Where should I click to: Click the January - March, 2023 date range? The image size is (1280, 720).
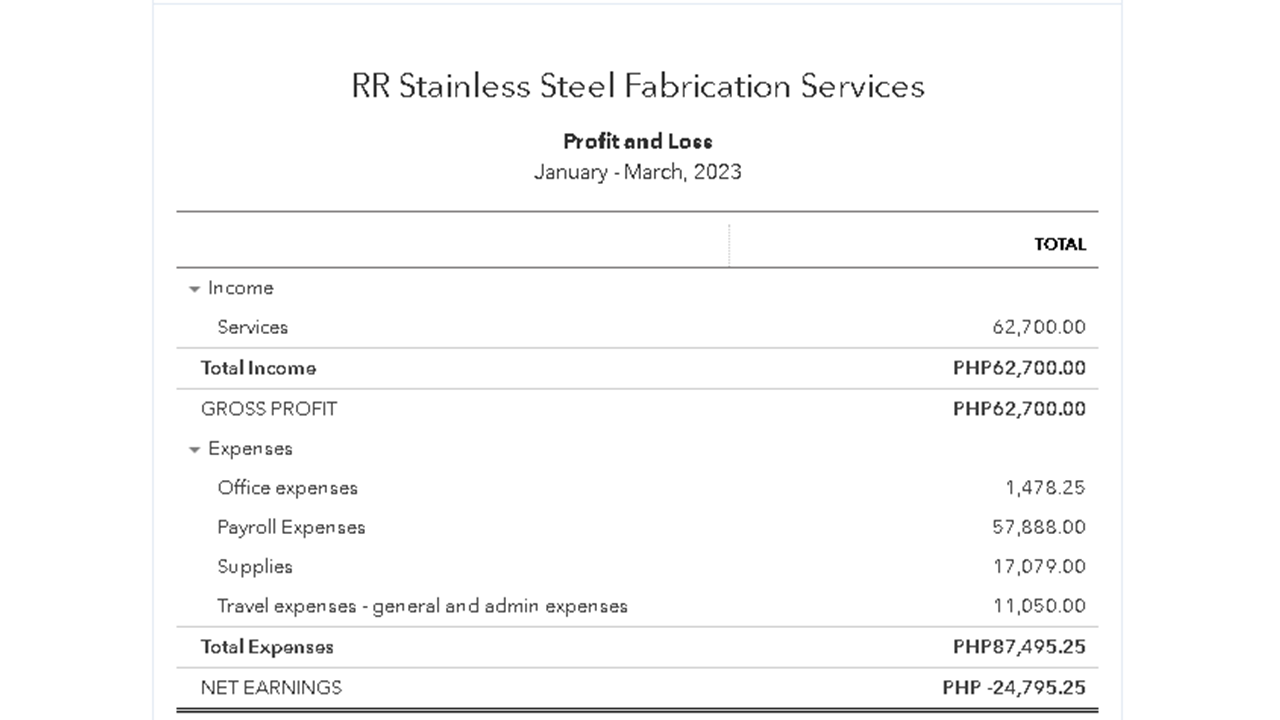click(x=638, y=171)
